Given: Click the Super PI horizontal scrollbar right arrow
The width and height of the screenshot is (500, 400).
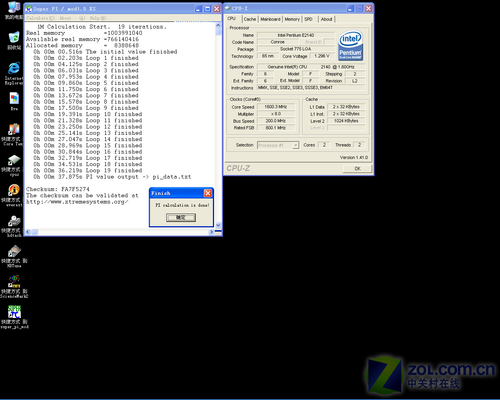Looking at the screenshot, I should tap(211, 232).
